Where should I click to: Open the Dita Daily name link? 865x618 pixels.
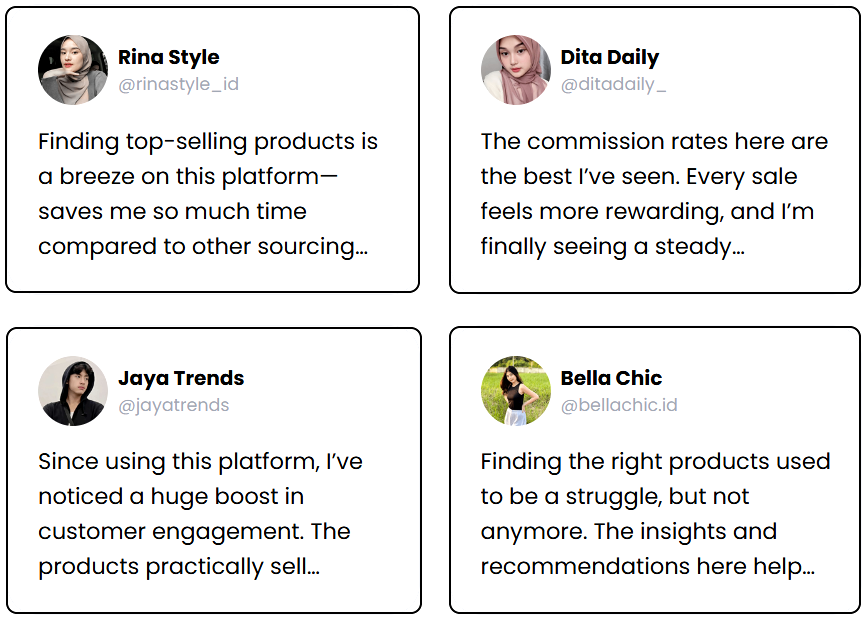pos(610,57)
